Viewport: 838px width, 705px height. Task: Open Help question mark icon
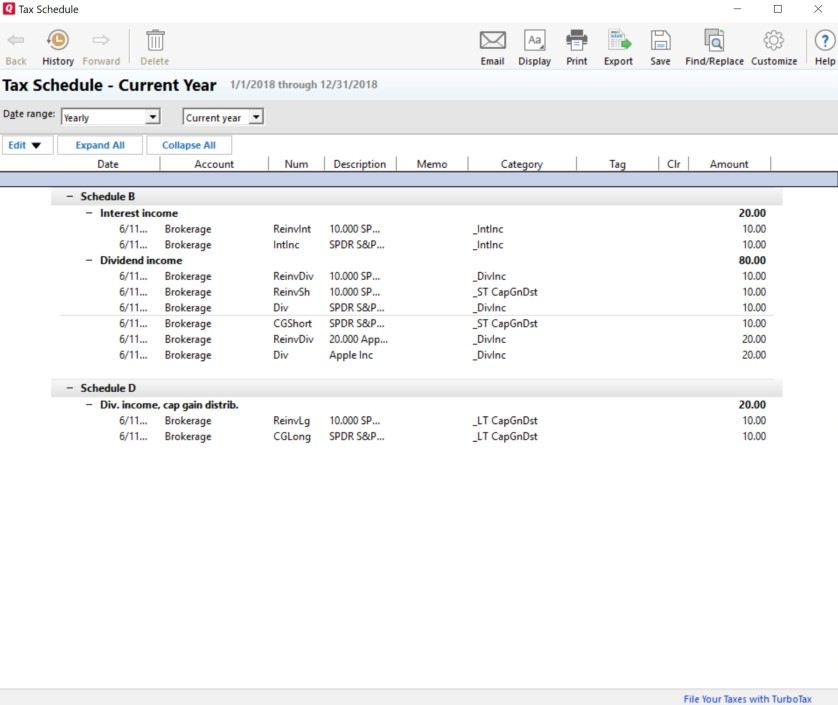click(824, 41)
